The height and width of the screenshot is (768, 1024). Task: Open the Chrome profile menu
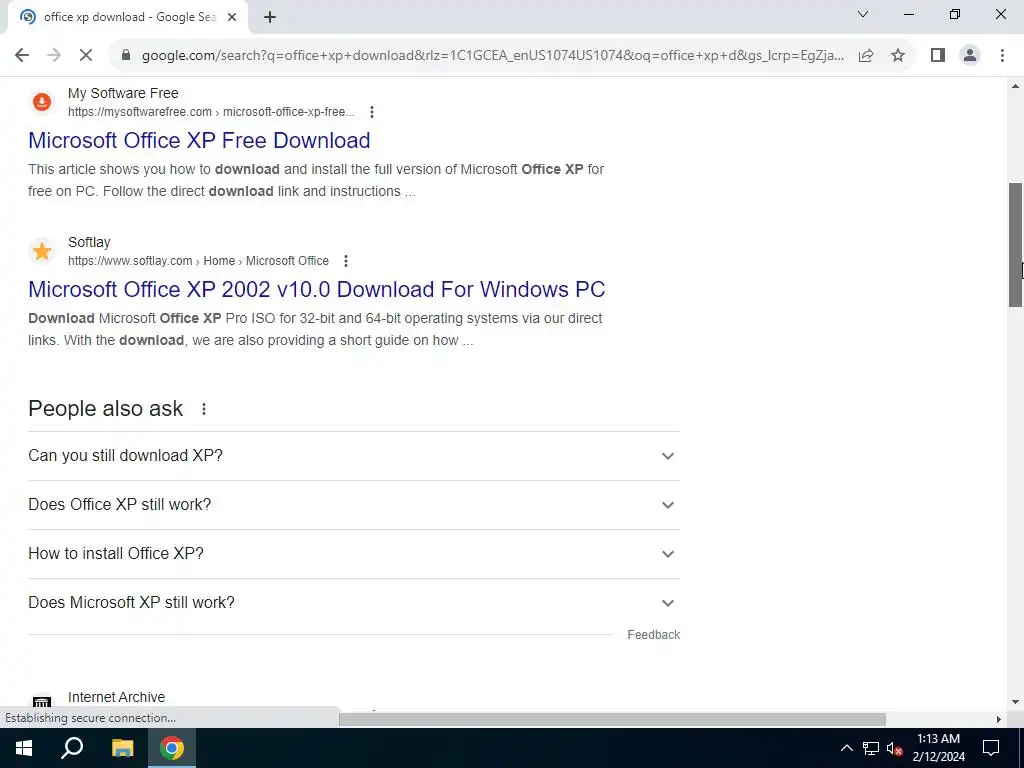pyautogui.click(x=970, y=55)
